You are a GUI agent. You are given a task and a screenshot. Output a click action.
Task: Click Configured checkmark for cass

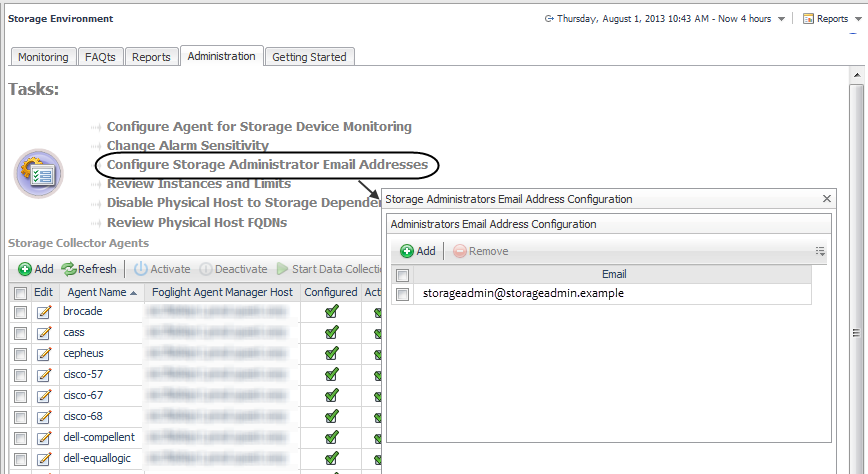[x=332, y=333]
